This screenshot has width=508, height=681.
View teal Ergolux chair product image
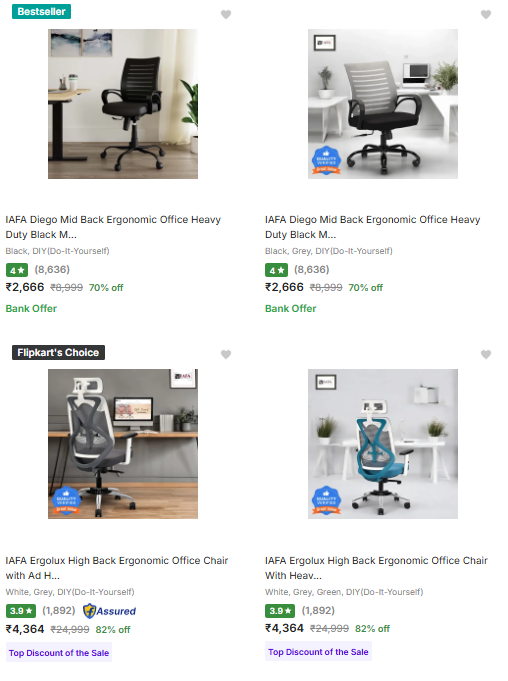383,444
